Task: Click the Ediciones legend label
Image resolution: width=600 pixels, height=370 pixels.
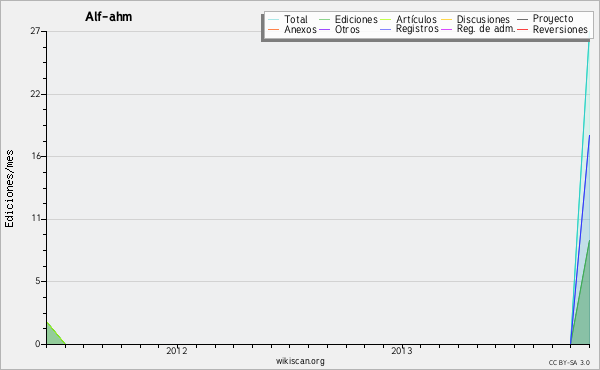Action: click(356, 19)
